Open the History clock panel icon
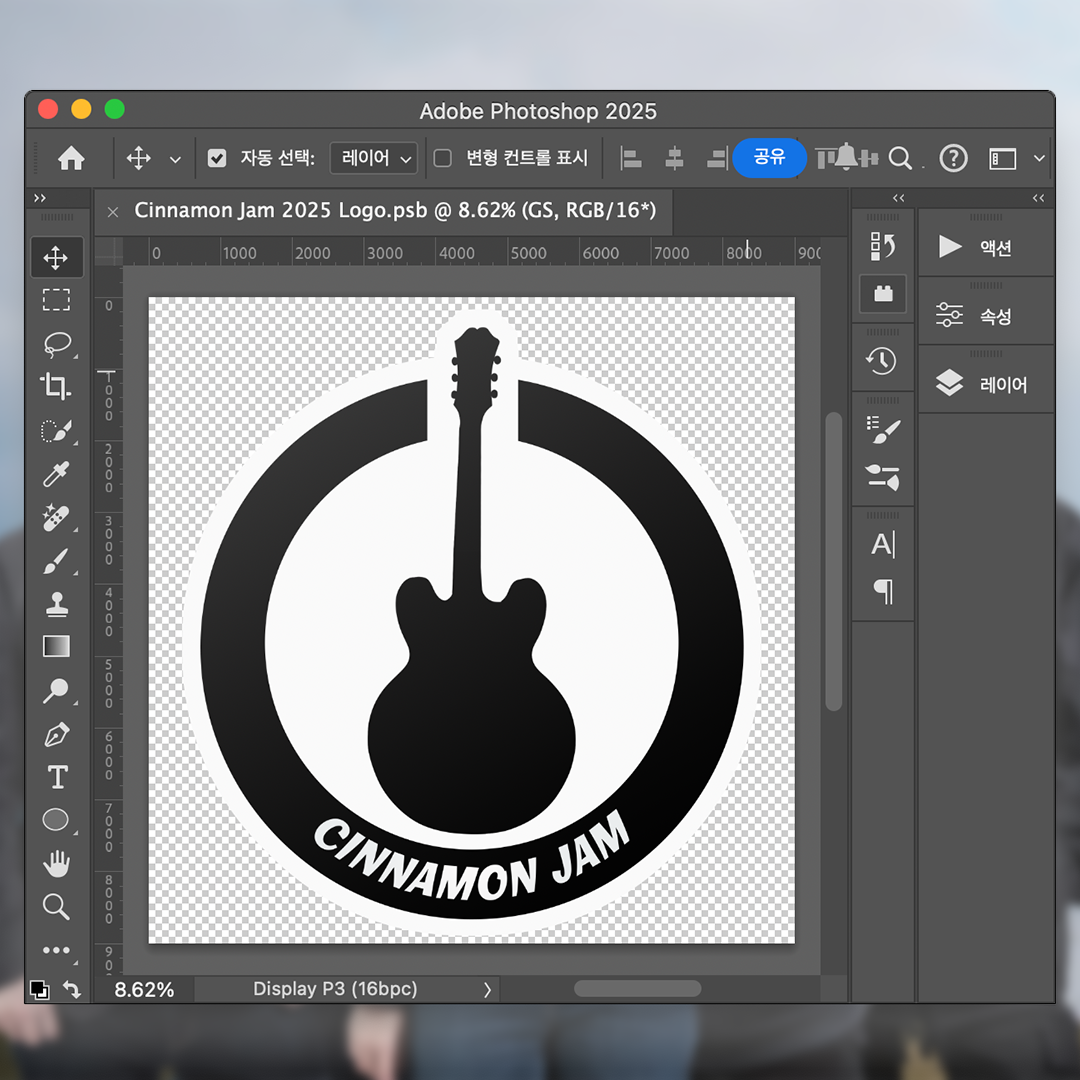1080x1080 pixels. pos(882,360)
